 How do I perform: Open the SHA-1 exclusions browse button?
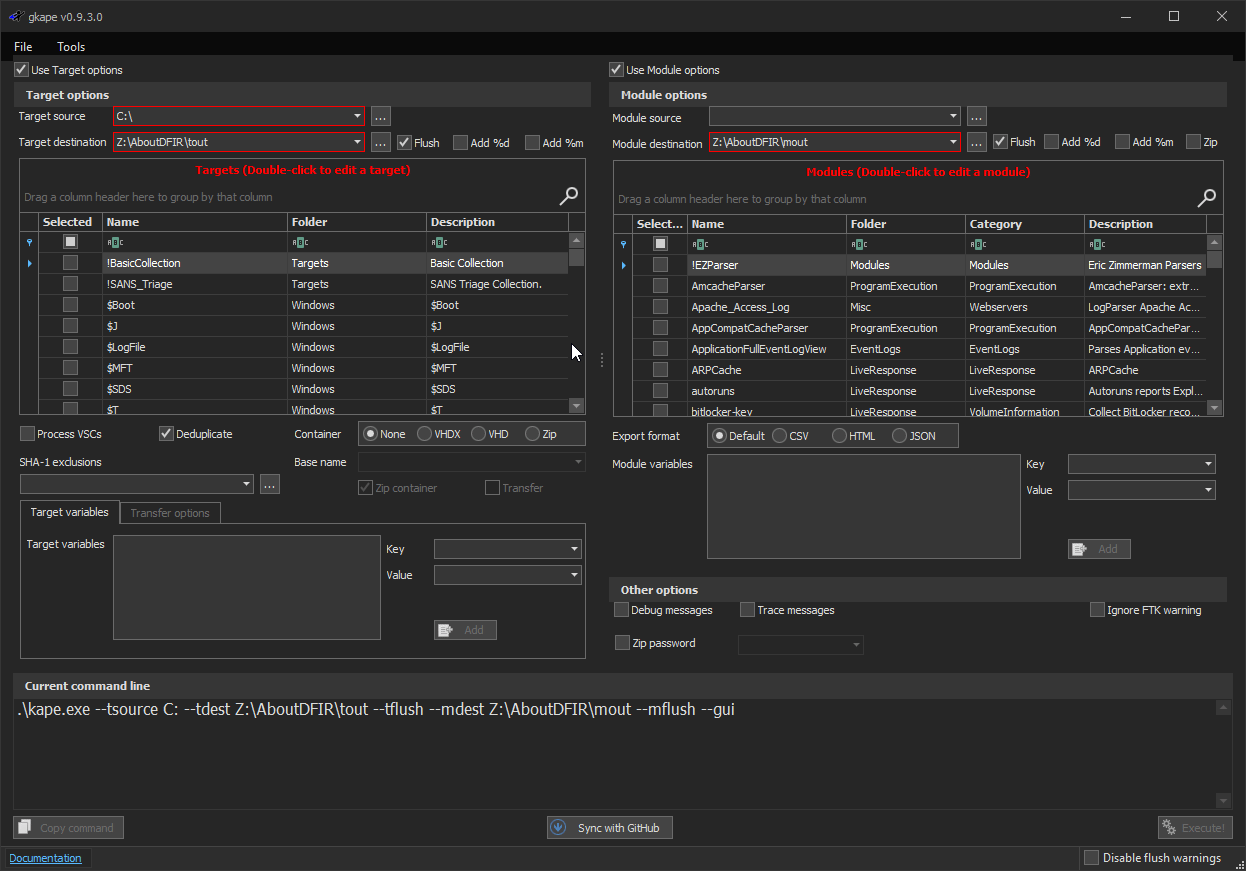click(x=270, y=485)
